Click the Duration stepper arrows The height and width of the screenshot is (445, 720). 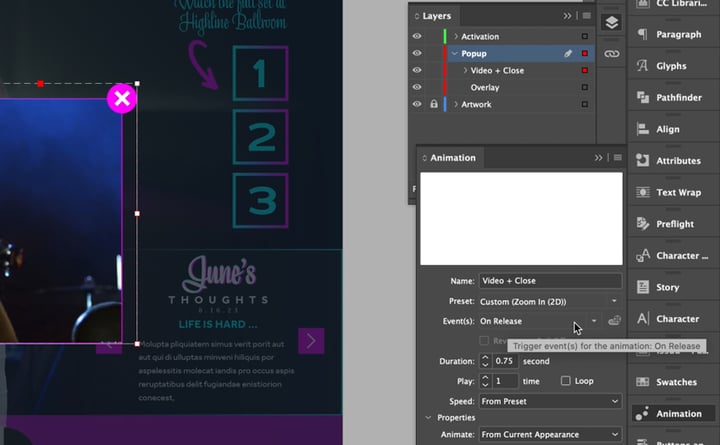[485, 361]
